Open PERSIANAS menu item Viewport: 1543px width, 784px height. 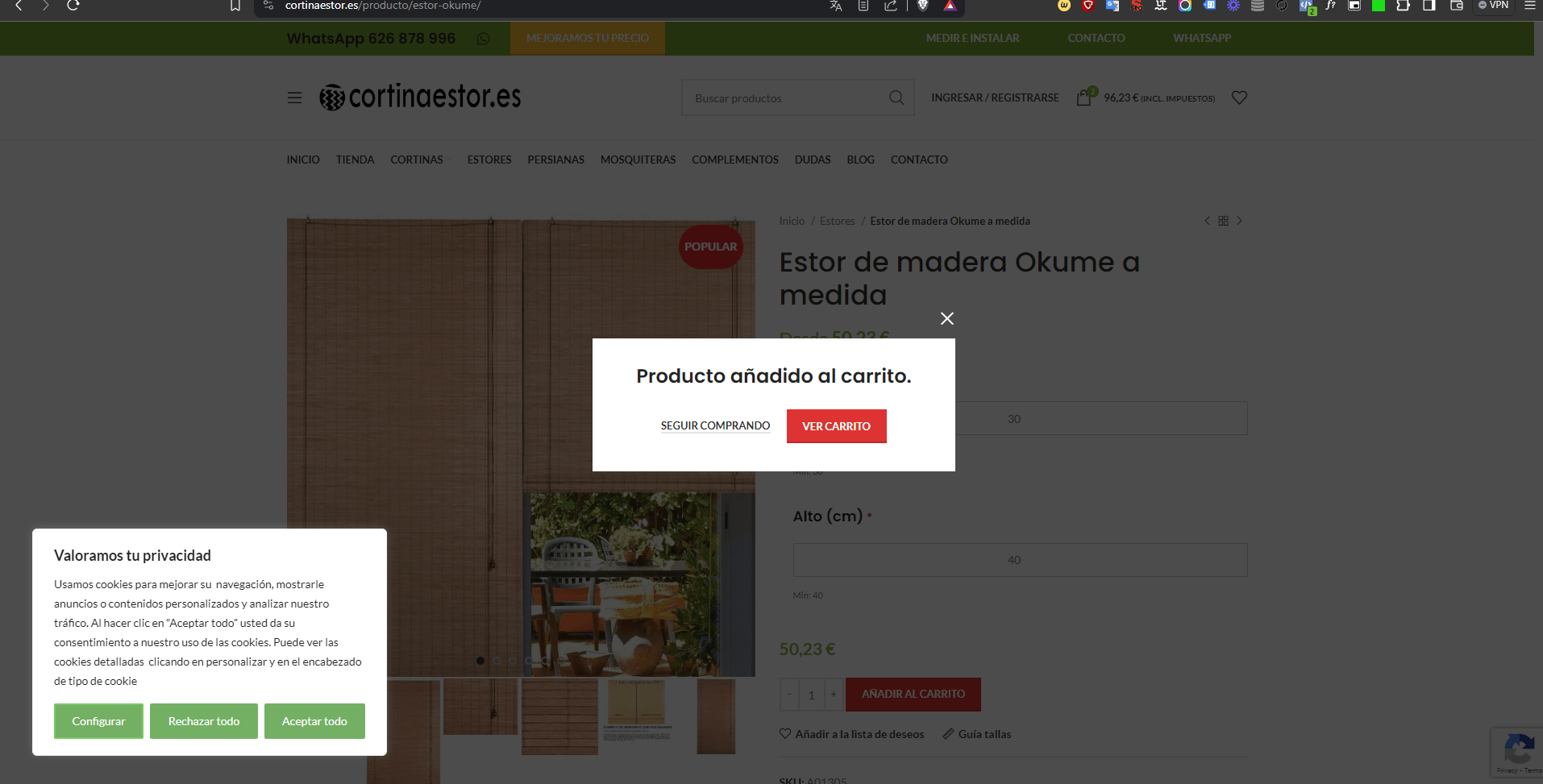point(555,160)
